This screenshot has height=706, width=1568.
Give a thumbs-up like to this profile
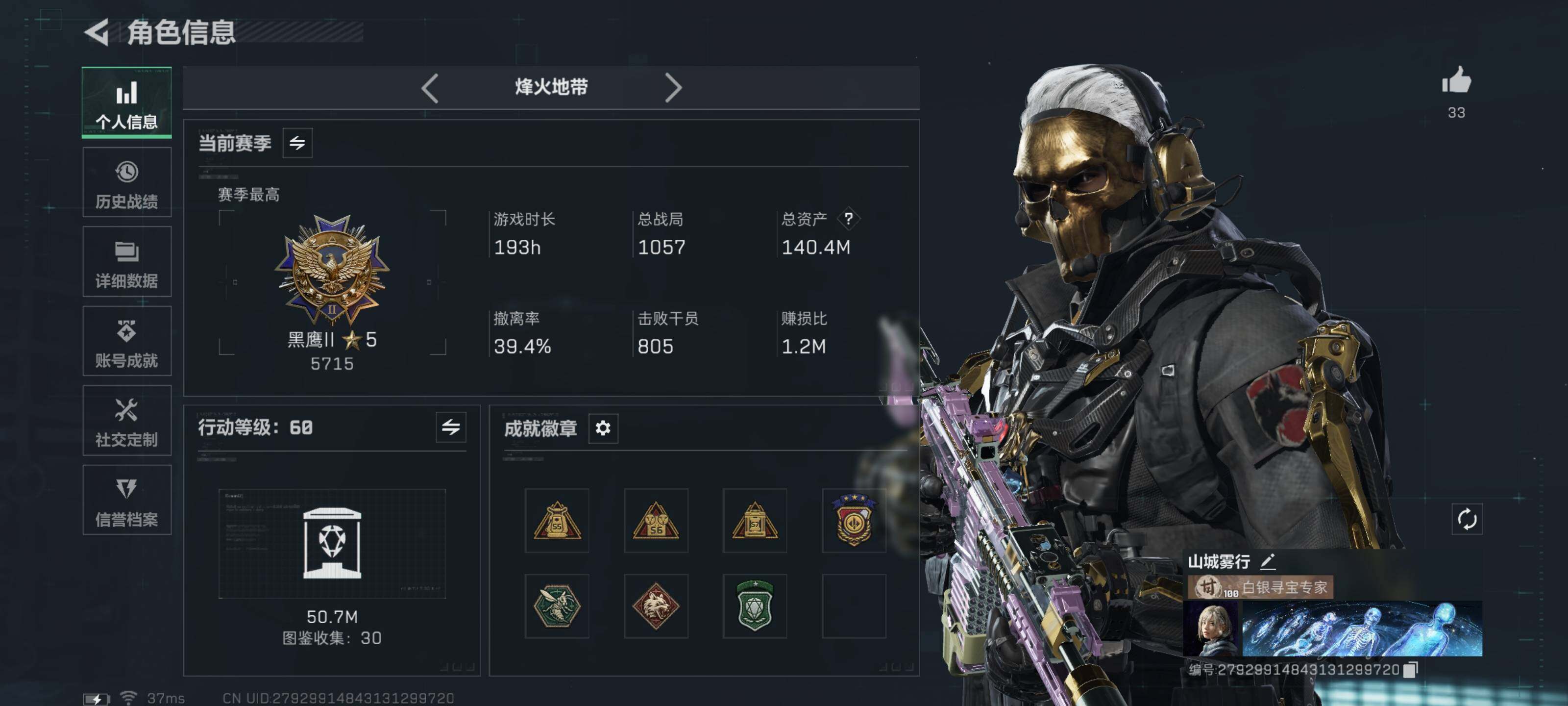point(1456,80)
